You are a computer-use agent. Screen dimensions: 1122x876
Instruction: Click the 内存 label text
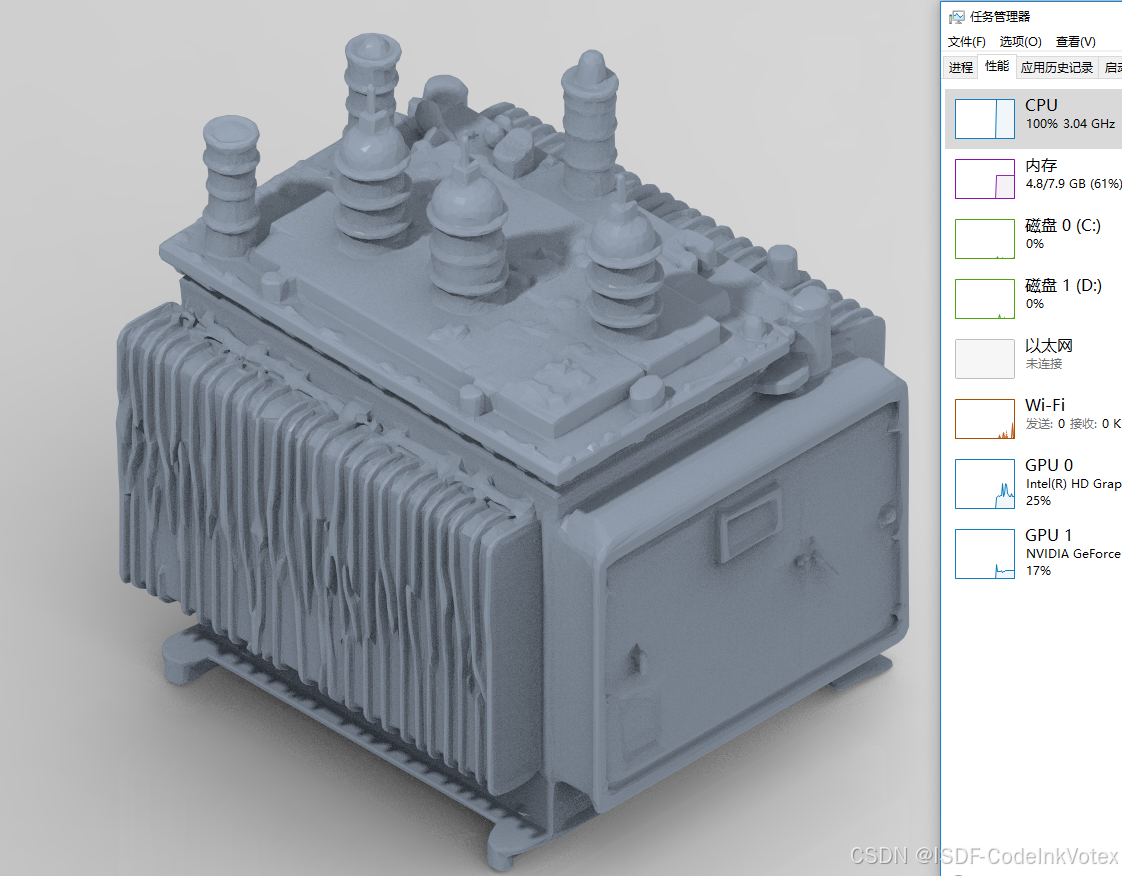(1041, 165)
